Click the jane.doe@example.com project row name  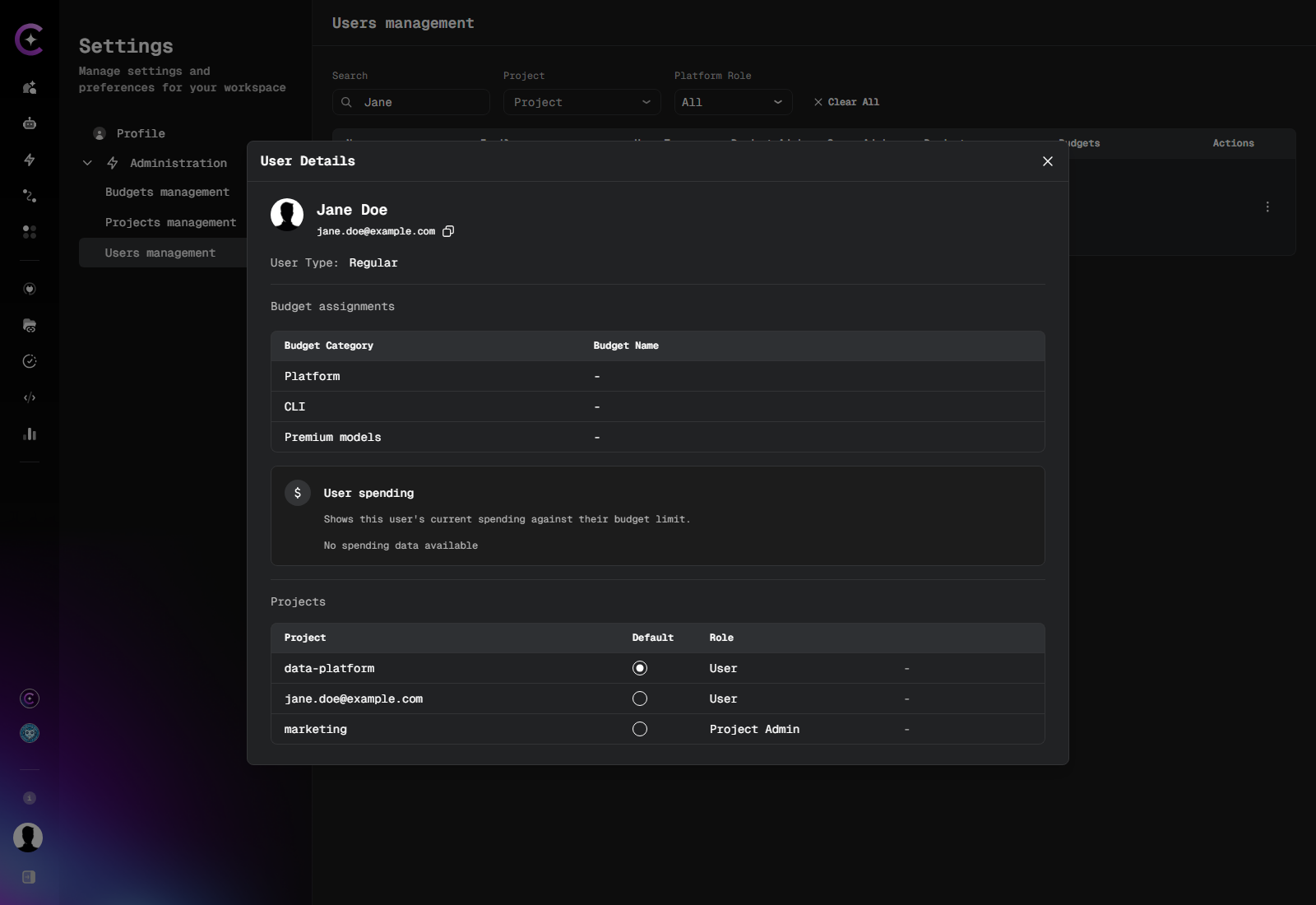click(354, 698)
